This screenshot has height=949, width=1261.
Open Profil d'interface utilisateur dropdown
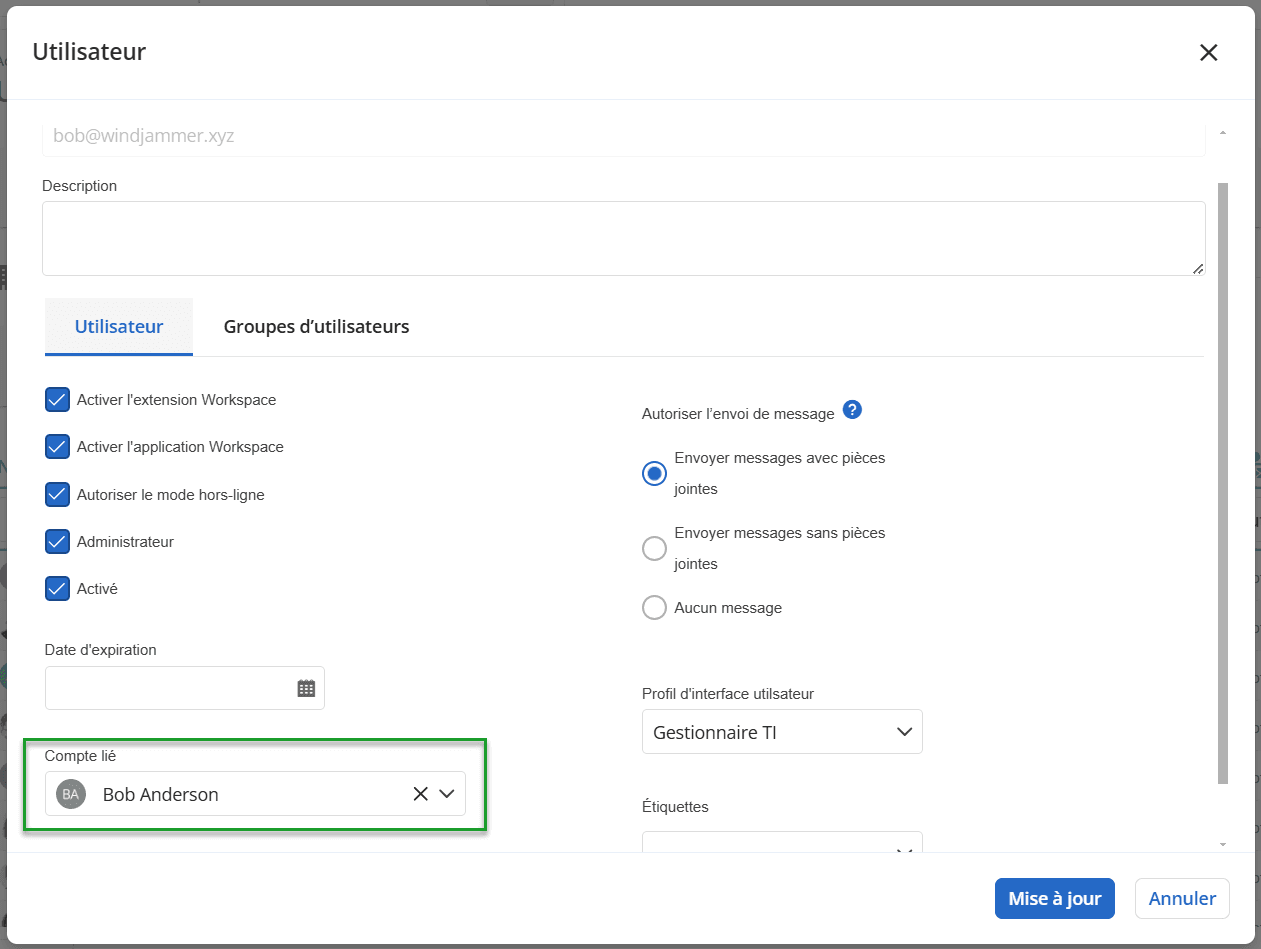pos(781,732)
